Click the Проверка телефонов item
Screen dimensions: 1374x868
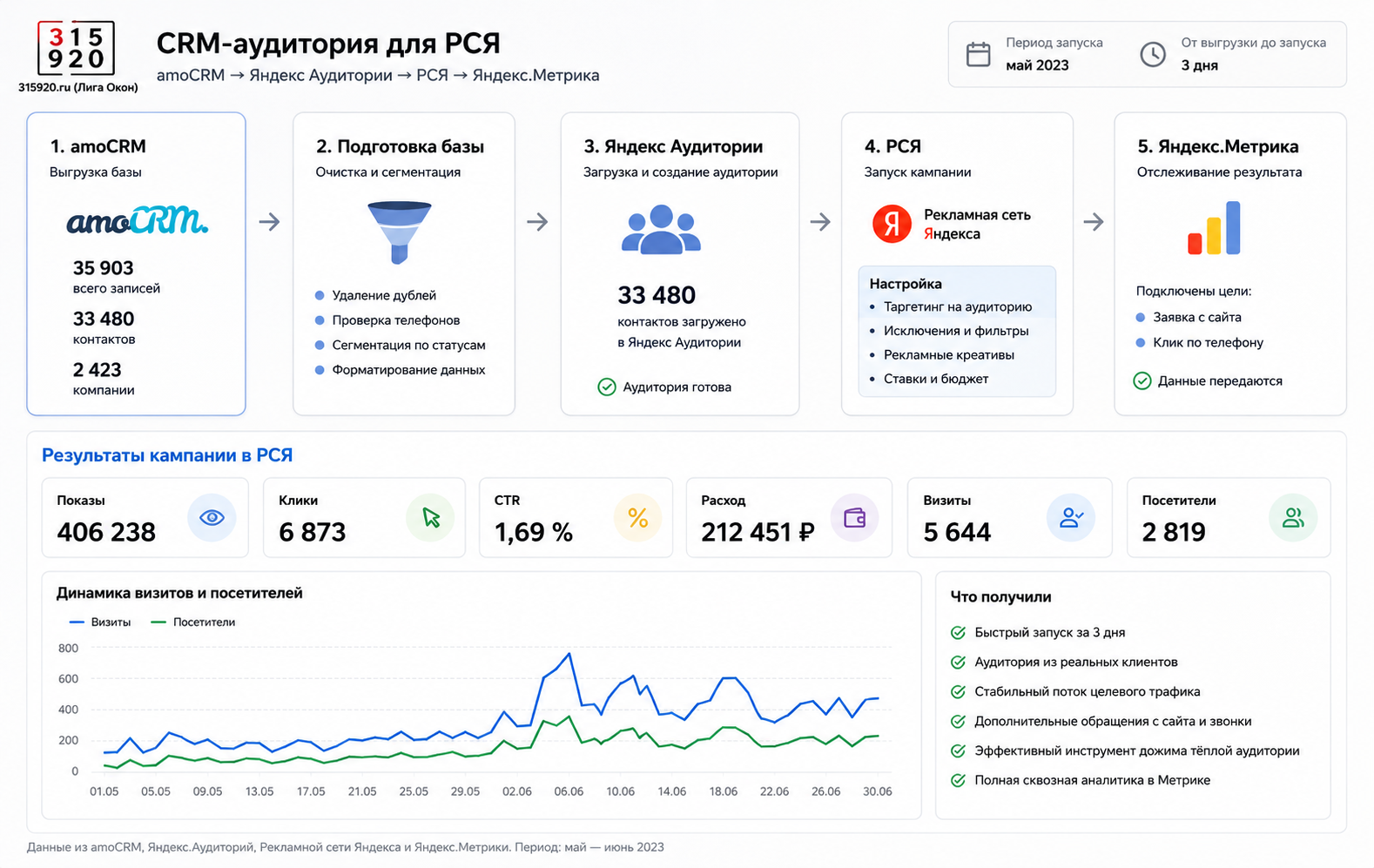click(x=395, y=320)
